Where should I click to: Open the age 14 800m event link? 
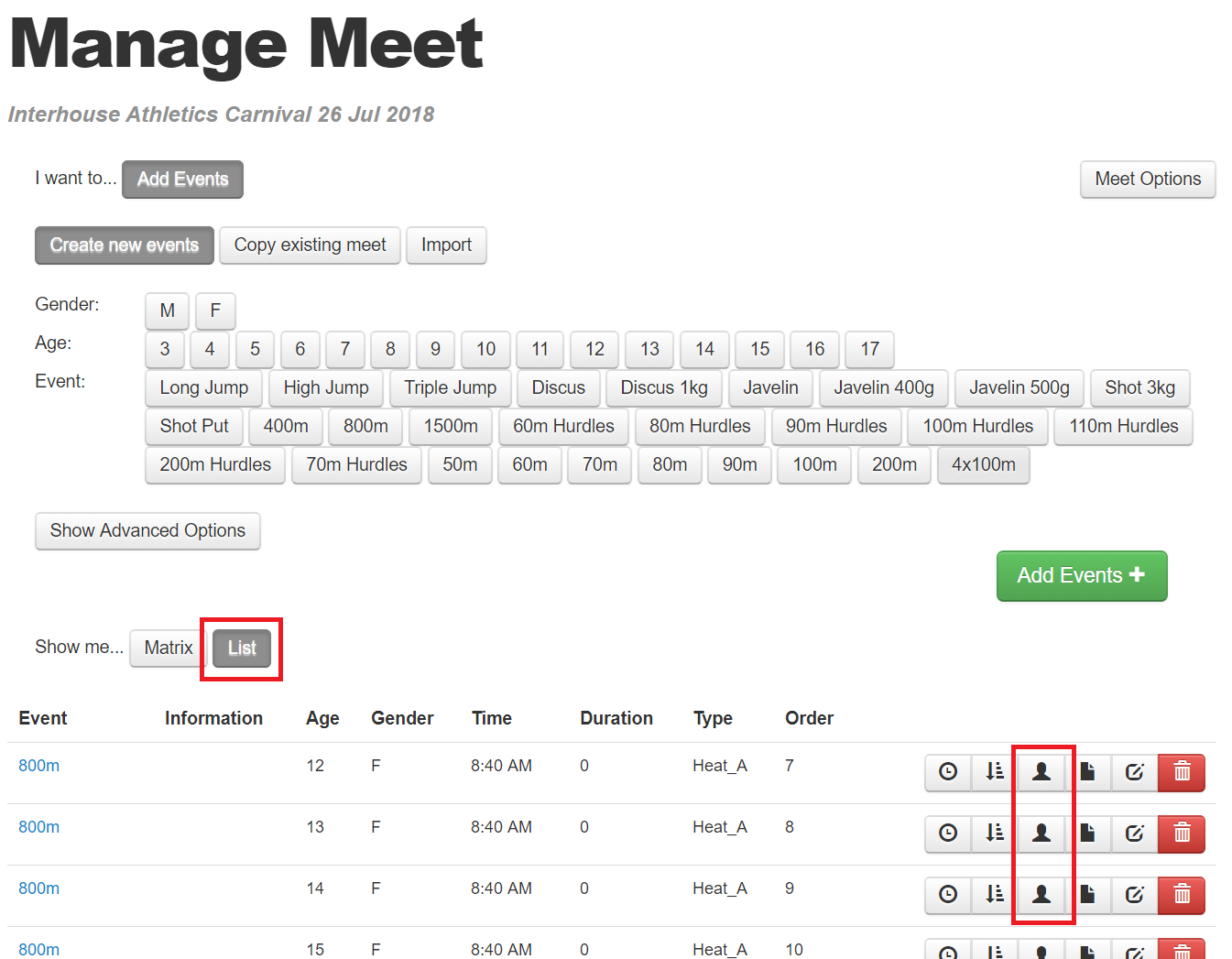pyautogui.click(x=38, y=888)
